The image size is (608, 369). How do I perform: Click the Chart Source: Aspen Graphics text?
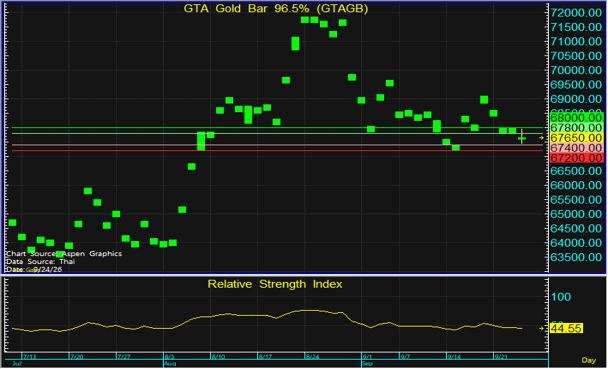click(x=64, y=254)
